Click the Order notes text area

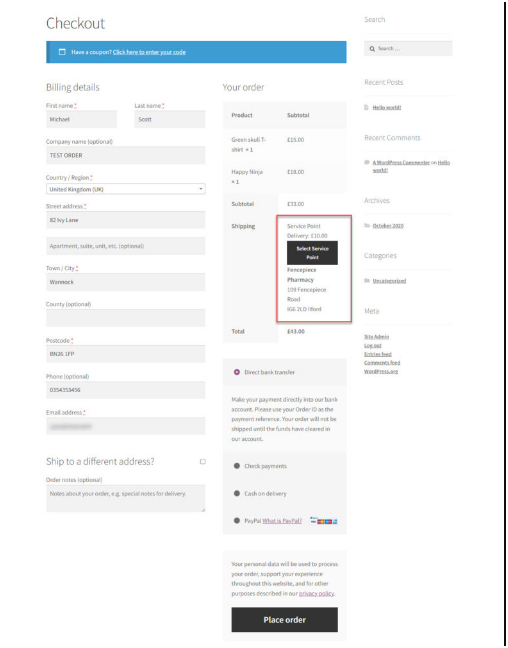click(x=126, y=498)
